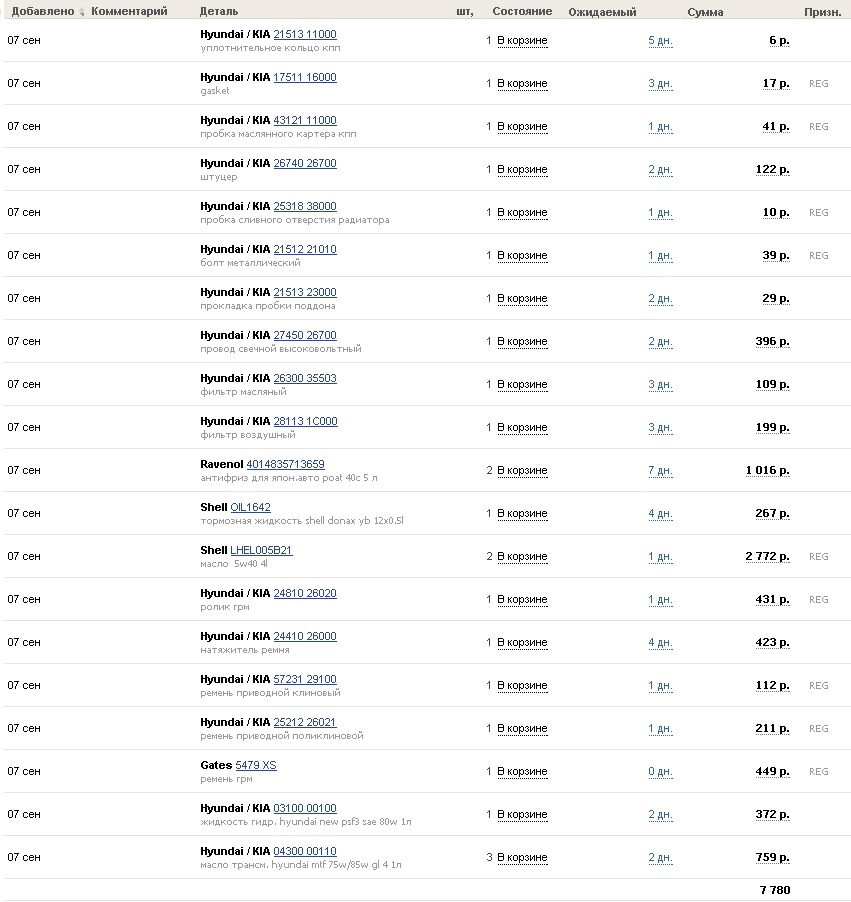The width and height of the screenshot is (851, 902).
Task: Open Shell OIL1642 brake fluid link
Action: click(x=250, y=507)
